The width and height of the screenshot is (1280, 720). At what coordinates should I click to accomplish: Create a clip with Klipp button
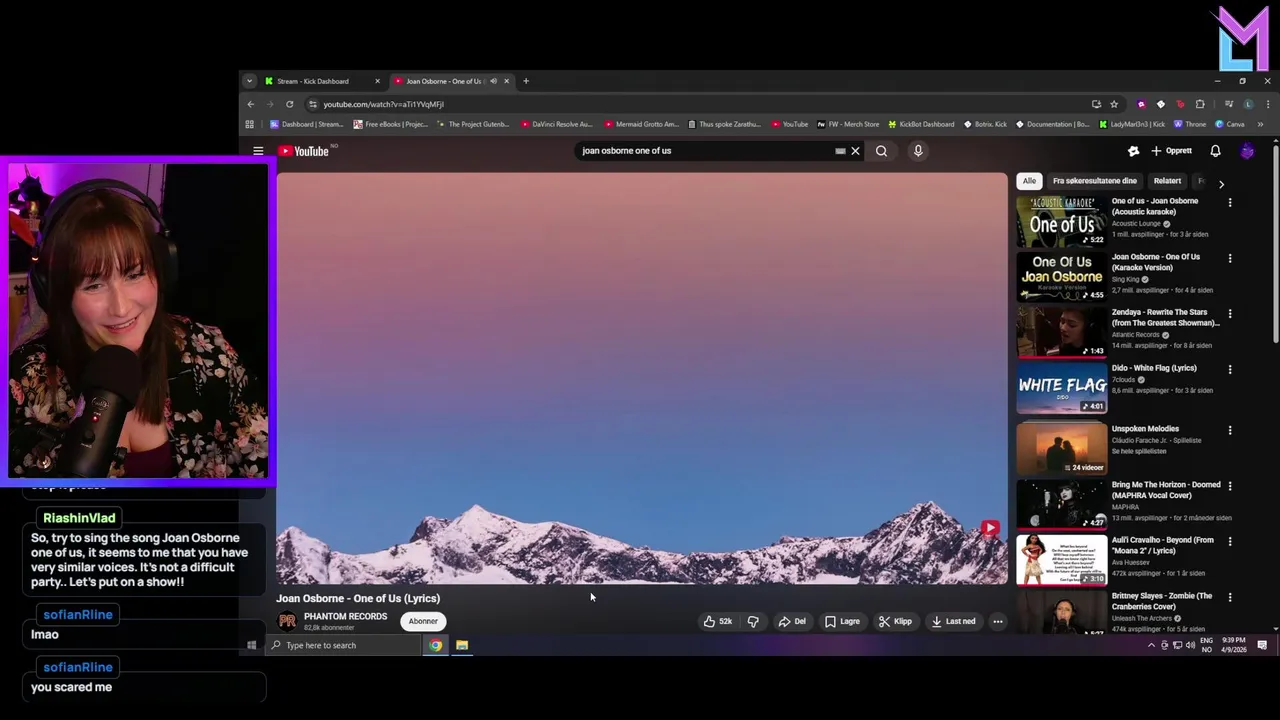tap(895, 621)
